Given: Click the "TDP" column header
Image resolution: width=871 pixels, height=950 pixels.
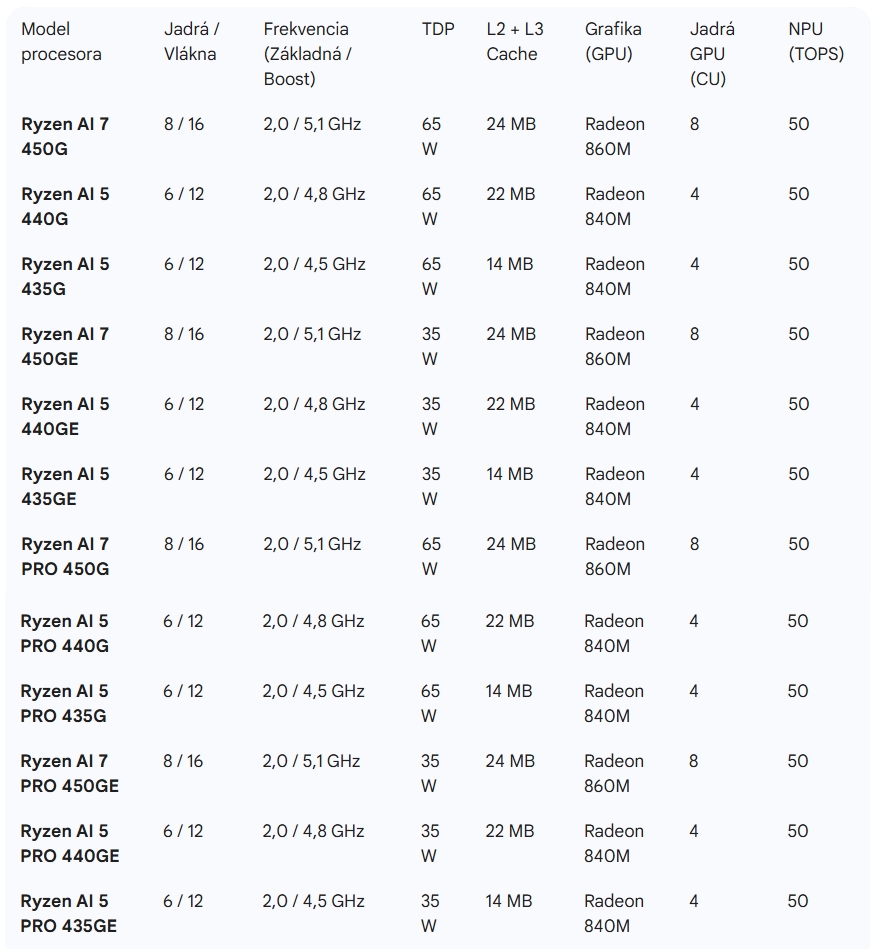Looking at the screenshot, I should (x=438, y=30).
